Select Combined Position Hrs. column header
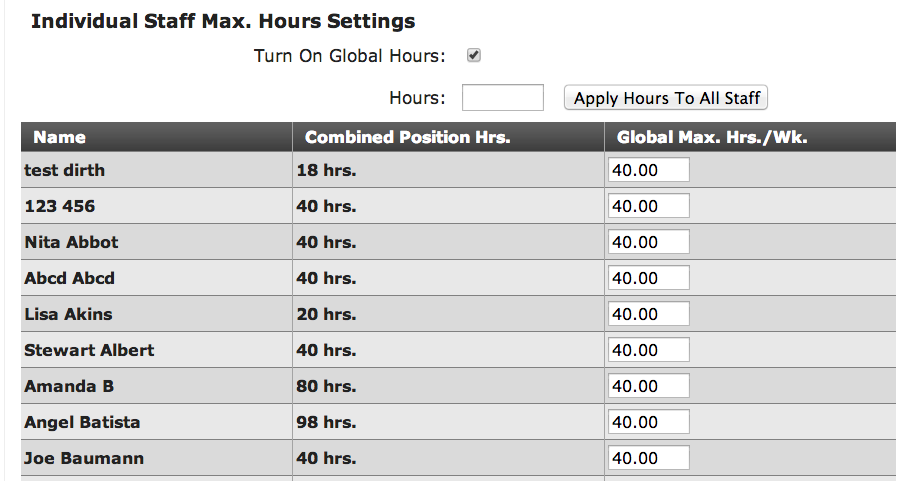Image resolution: width=908 pixels, height=481 pixels. point(448,137)
